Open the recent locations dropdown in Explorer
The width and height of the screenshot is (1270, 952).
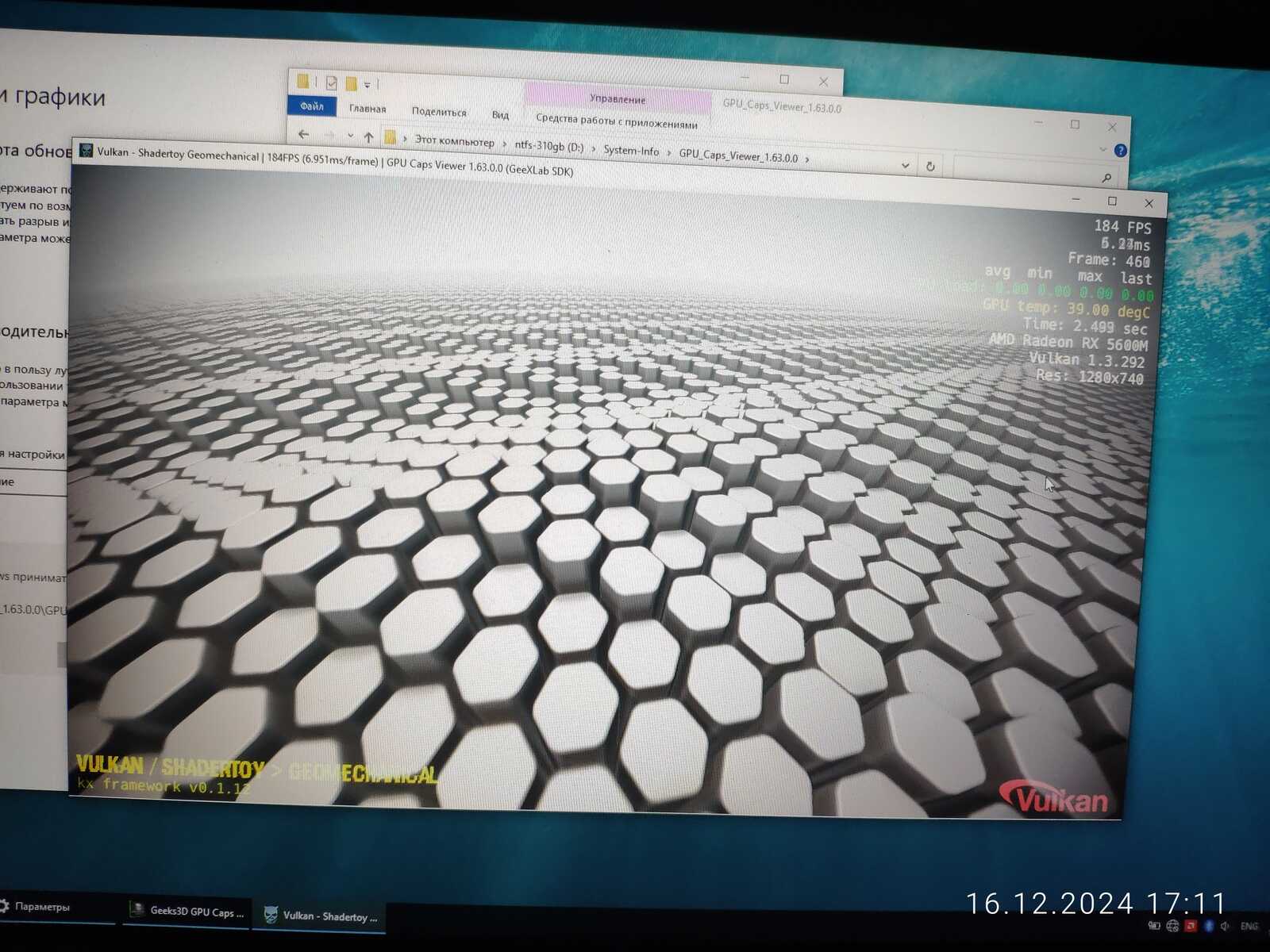point(350,136)
